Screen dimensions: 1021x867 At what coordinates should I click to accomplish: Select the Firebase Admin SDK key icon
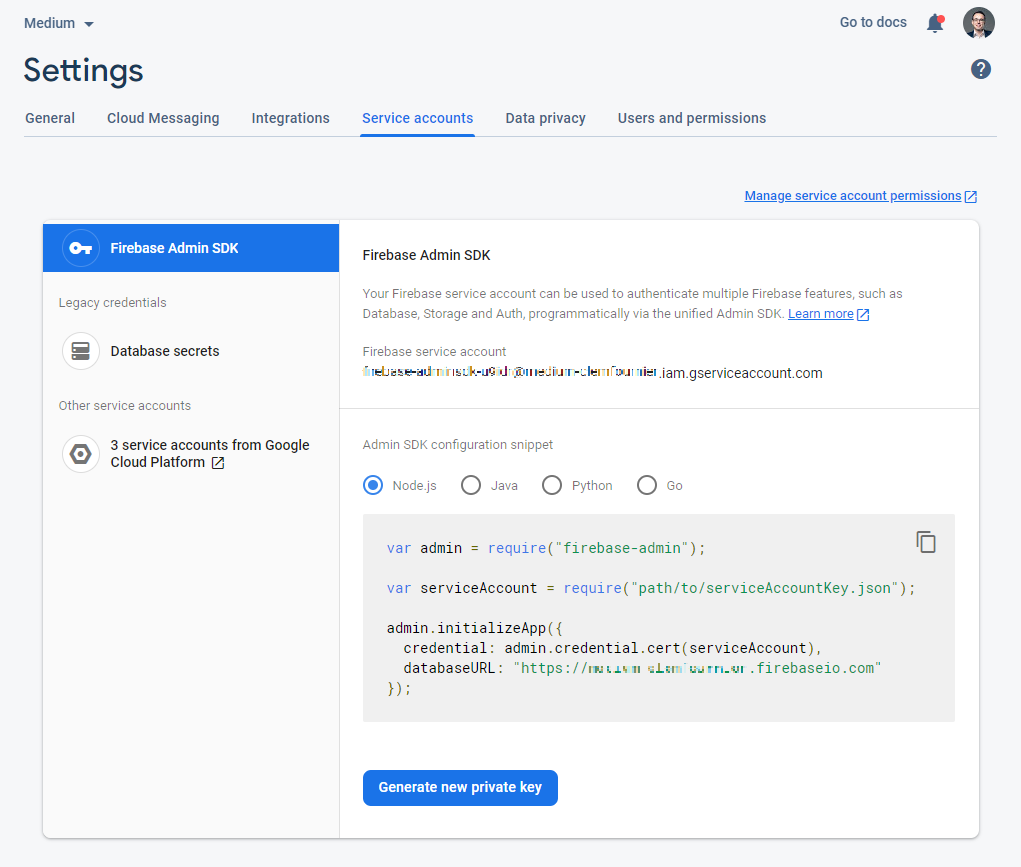pyautogui.click(x=80, y=248)
